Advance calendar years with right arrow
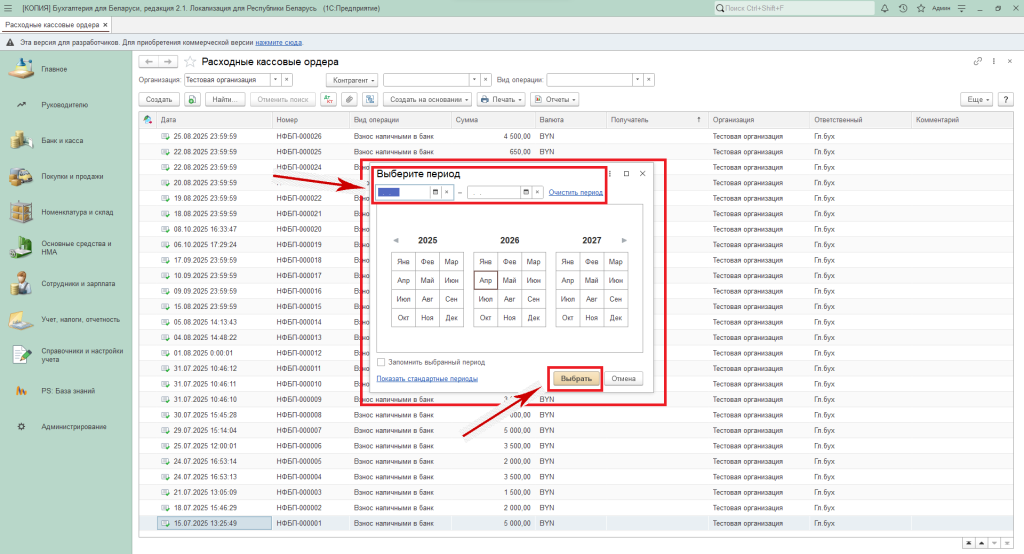This screenshot has width=1024, height=554. tap(625, 240)
